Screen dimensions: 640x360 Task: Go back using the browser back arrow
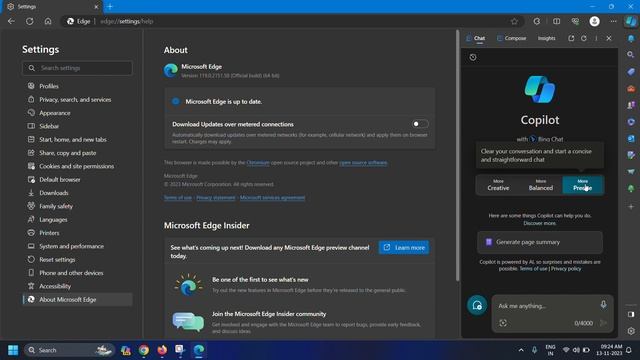tap(11, 21)
